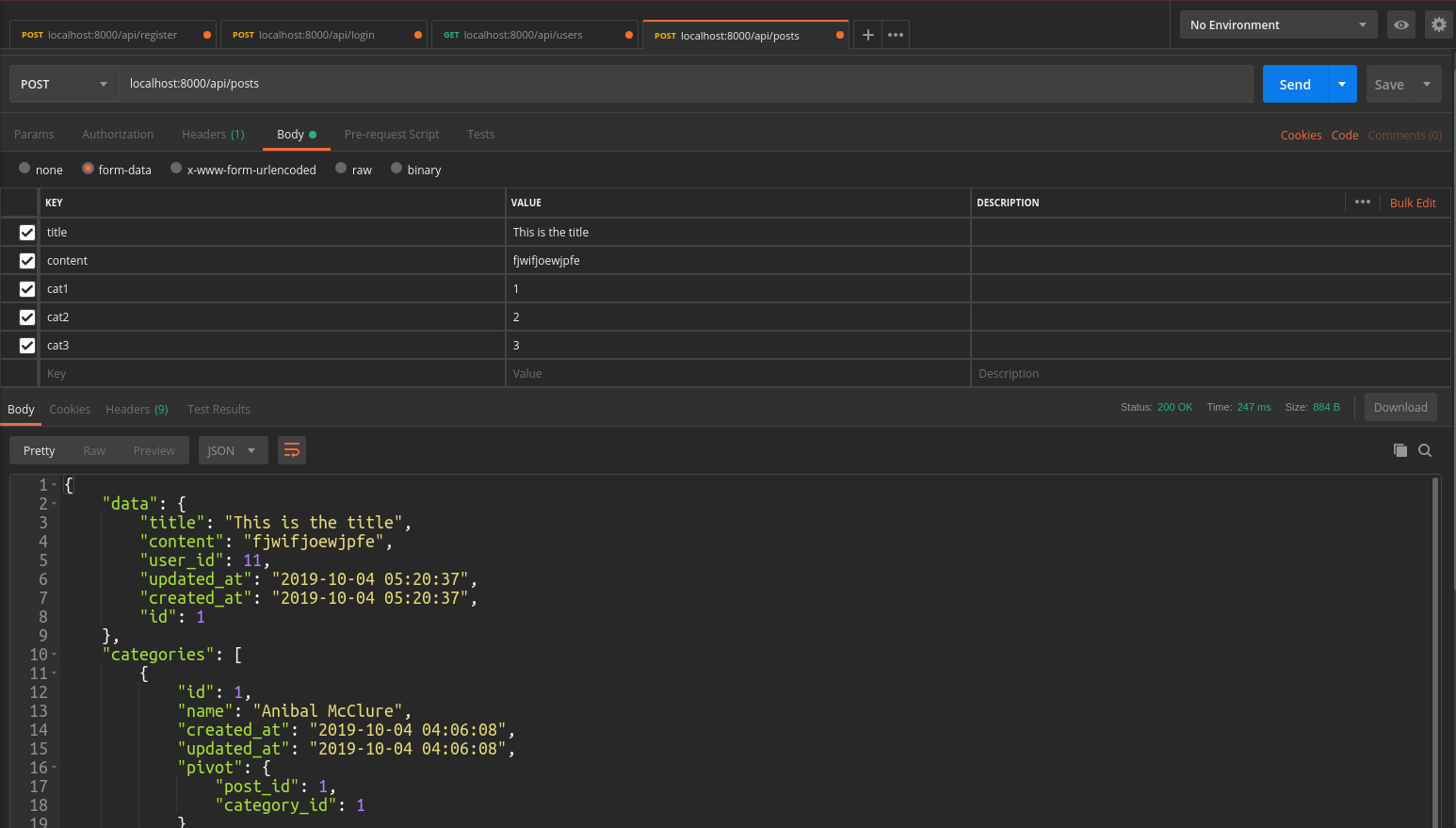Viewport: 1456px width, 828px height.
Task: Collapse the categories array at line 10
Action: pyautogui.click(x=55, y=655)
